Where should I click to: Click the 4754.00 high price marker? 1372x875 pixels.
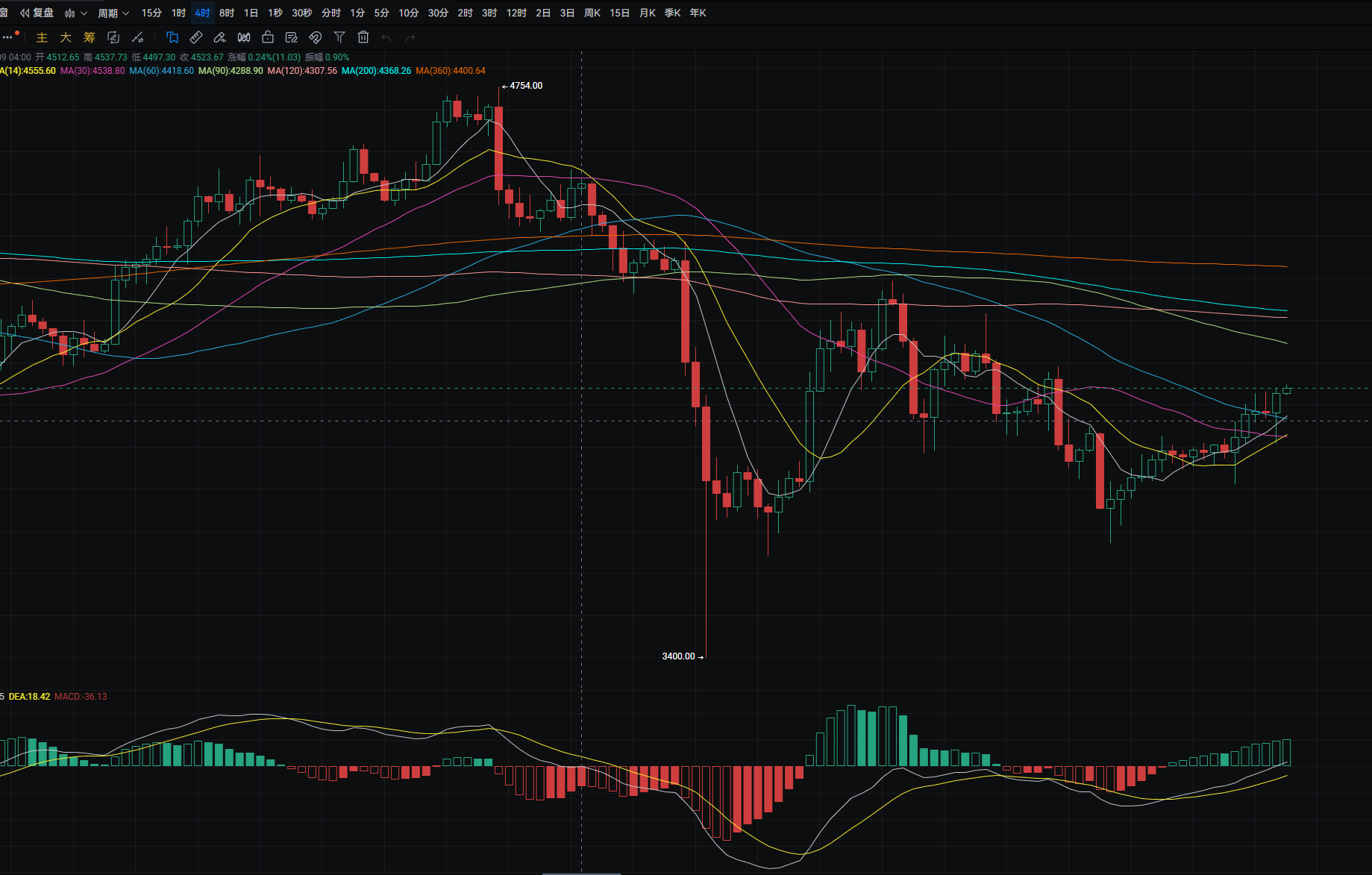[525, 86]
